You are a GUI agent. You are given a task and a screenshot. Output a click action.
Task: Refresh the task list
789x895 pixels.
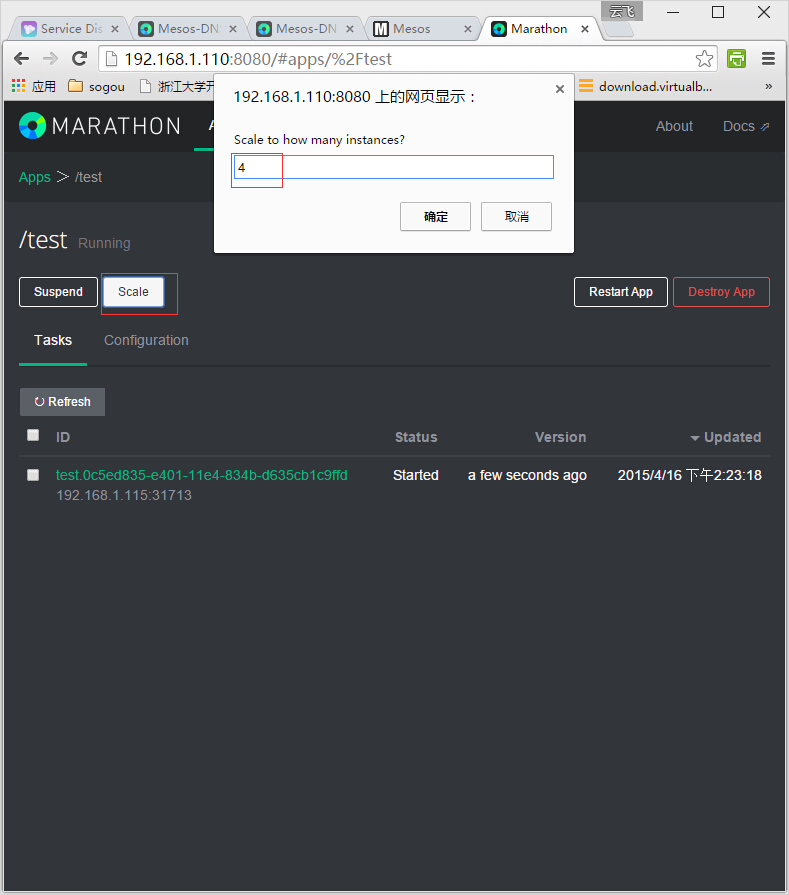pyautogui.click(x=62, y=402)
